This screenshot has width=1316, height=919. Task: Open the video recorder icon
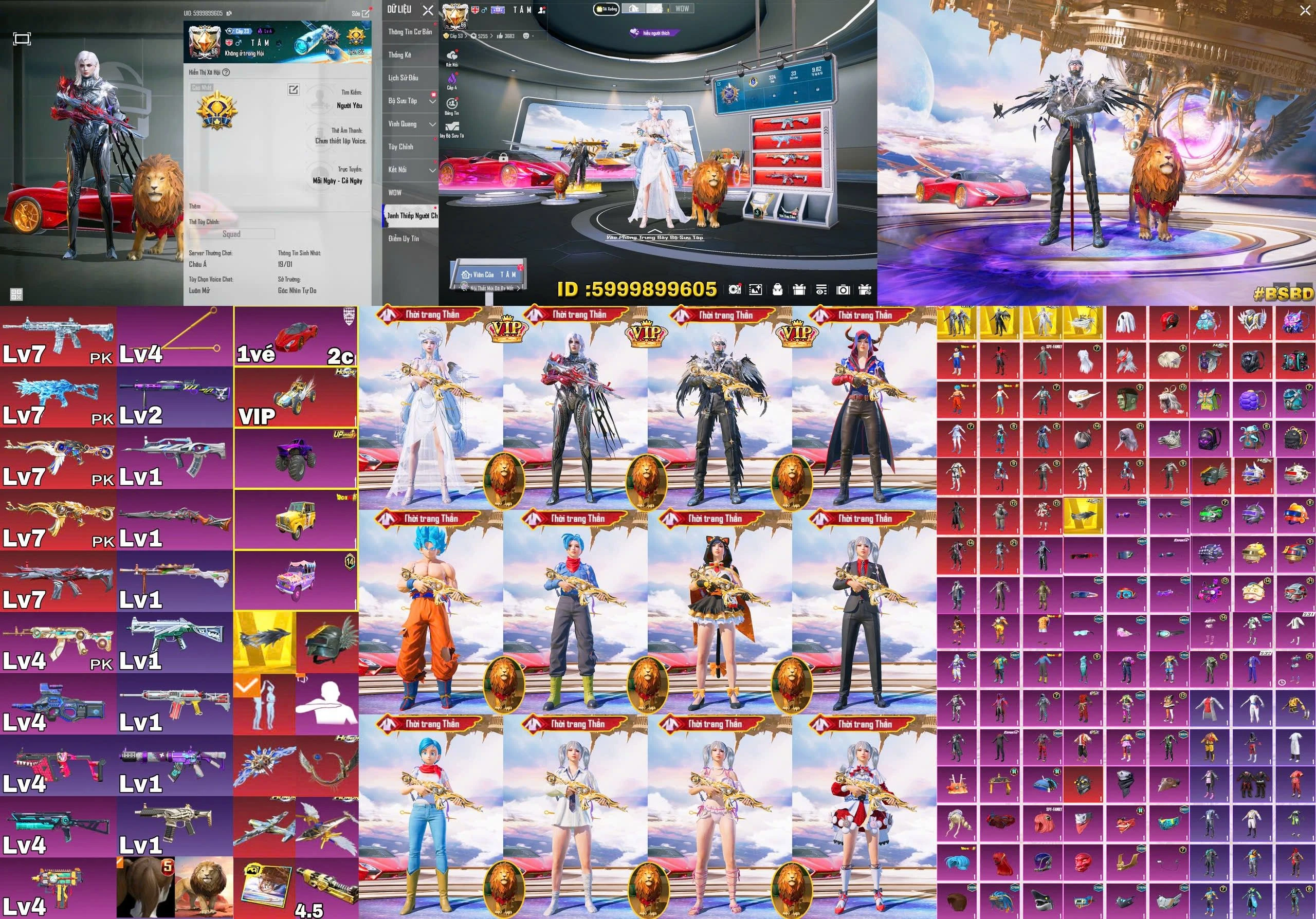(x=734, y=290)
